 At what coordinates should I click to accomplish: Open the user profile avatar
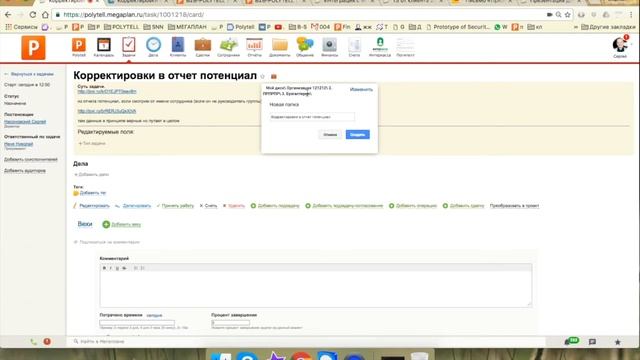(x=620, y=45)
